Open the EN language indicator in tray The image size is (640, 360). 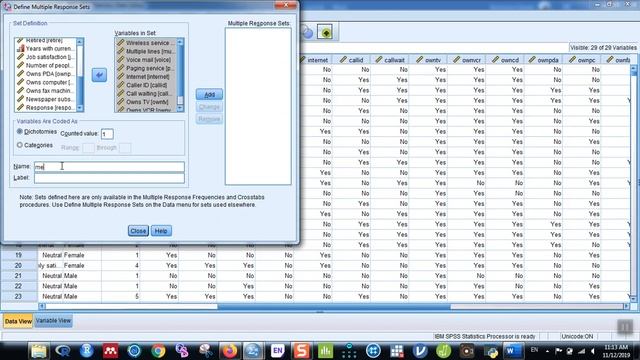(534, 350)
